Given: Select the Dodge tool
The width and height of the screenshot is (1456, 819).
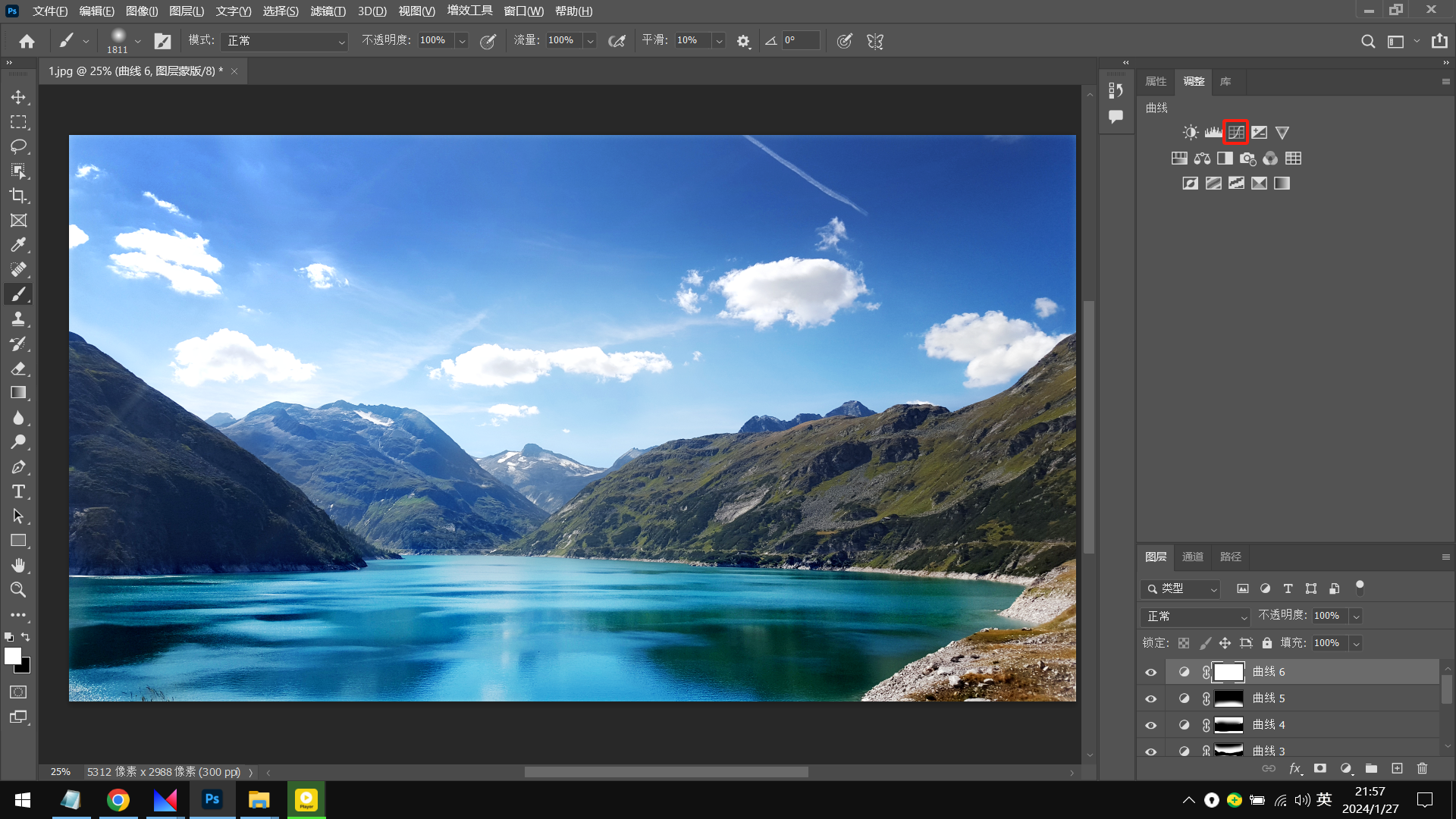Looking at the screenshot, I should click(x=18, y=442).
